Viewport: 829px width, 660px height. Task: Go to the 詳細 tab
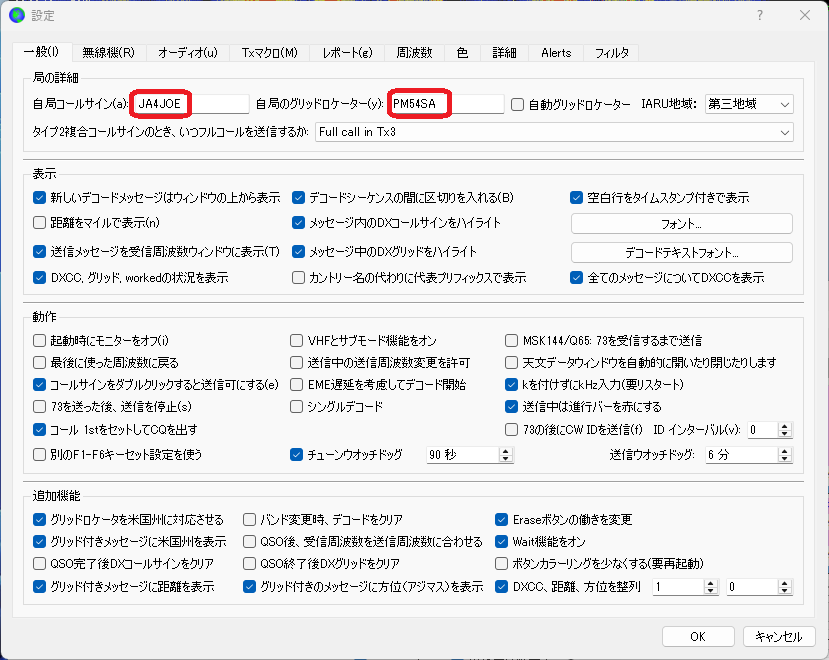coord(504,52)
